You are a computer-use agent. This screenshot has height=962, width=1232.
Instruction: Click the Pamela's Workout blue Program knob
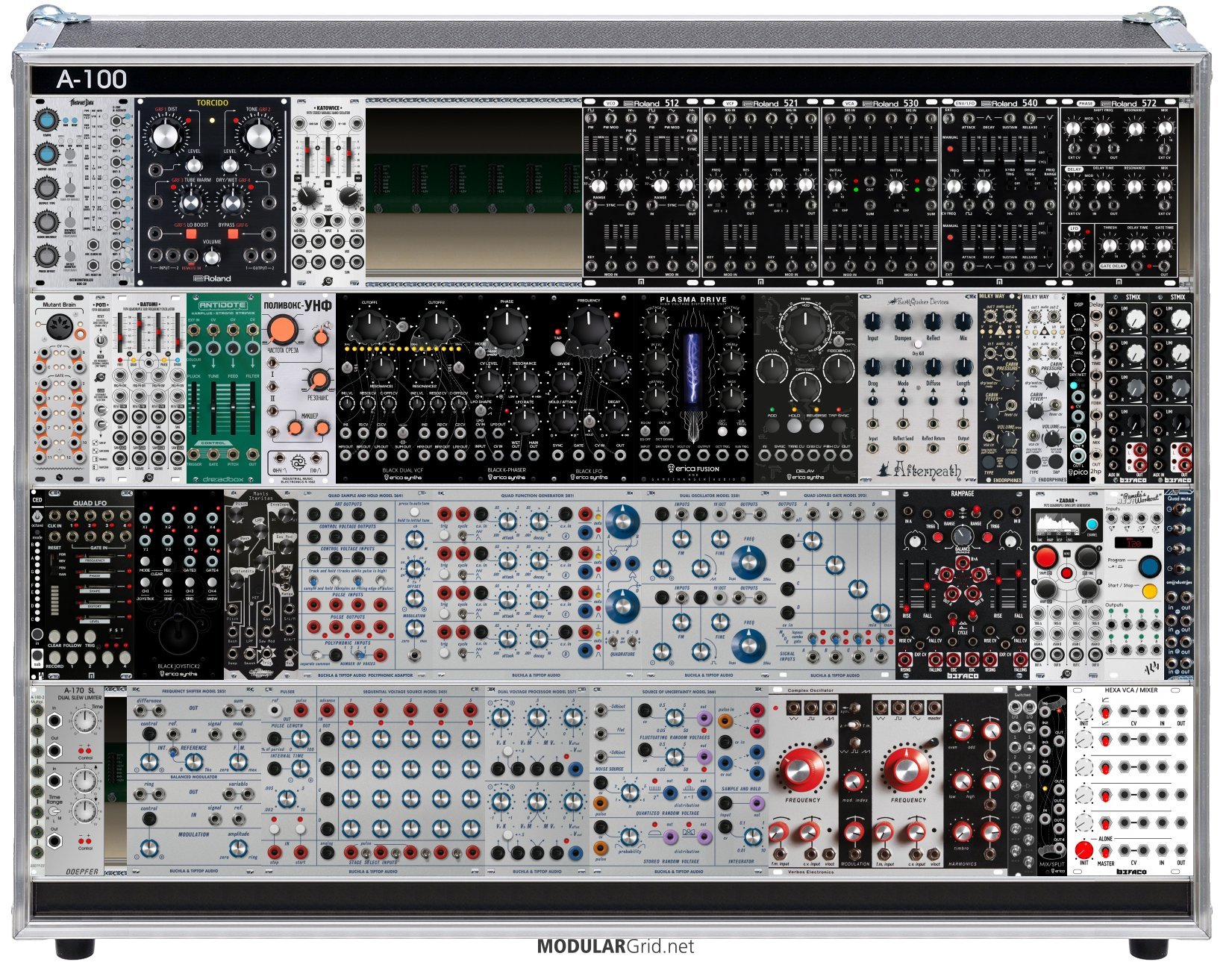point(1149,566)
